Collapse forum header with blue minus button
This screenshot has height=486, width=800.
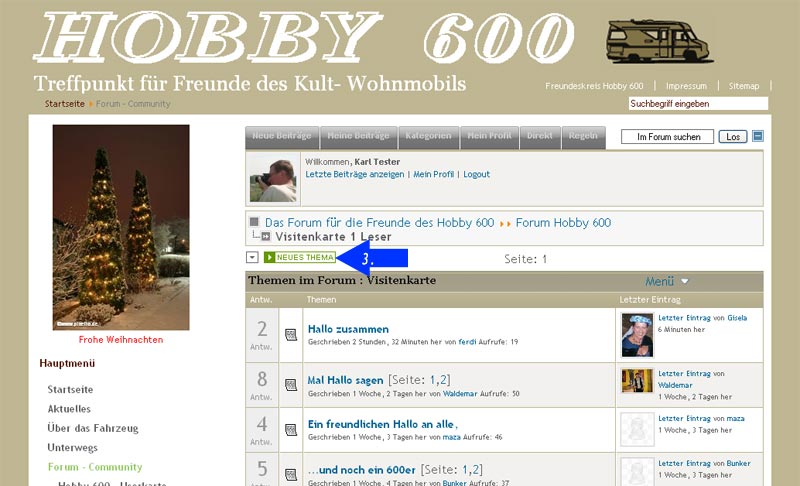pyautogui.click(x=758, y=136)
